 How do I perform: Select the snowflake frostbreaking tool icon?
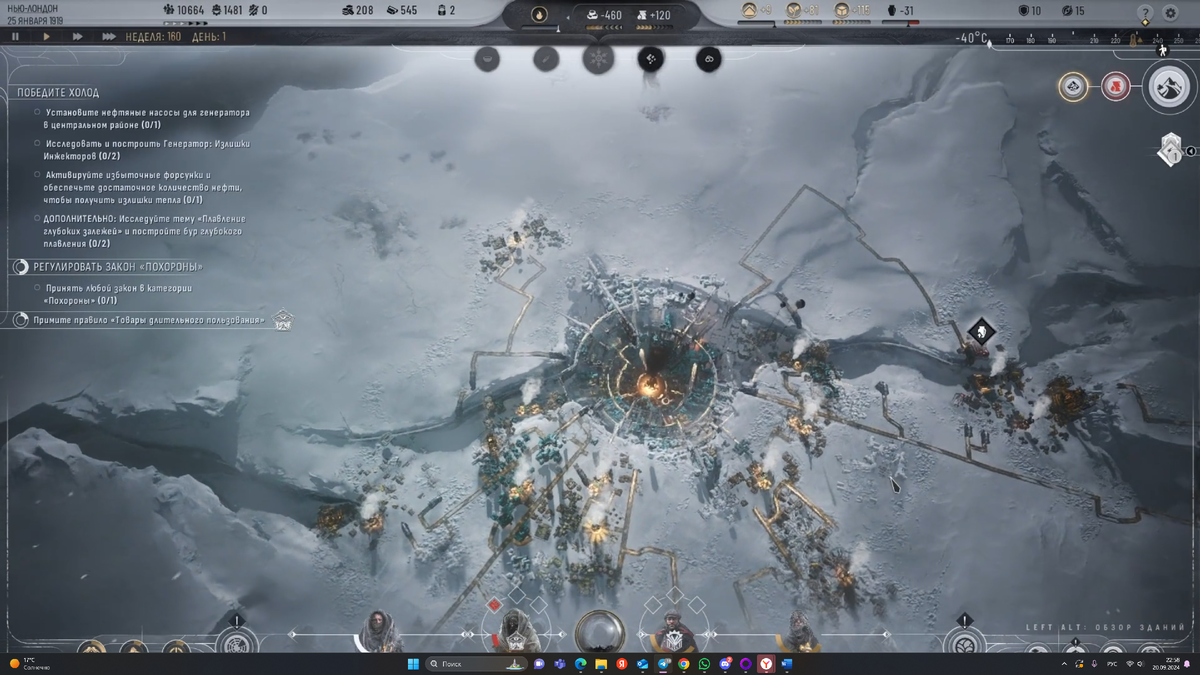(x=598, y=58)
